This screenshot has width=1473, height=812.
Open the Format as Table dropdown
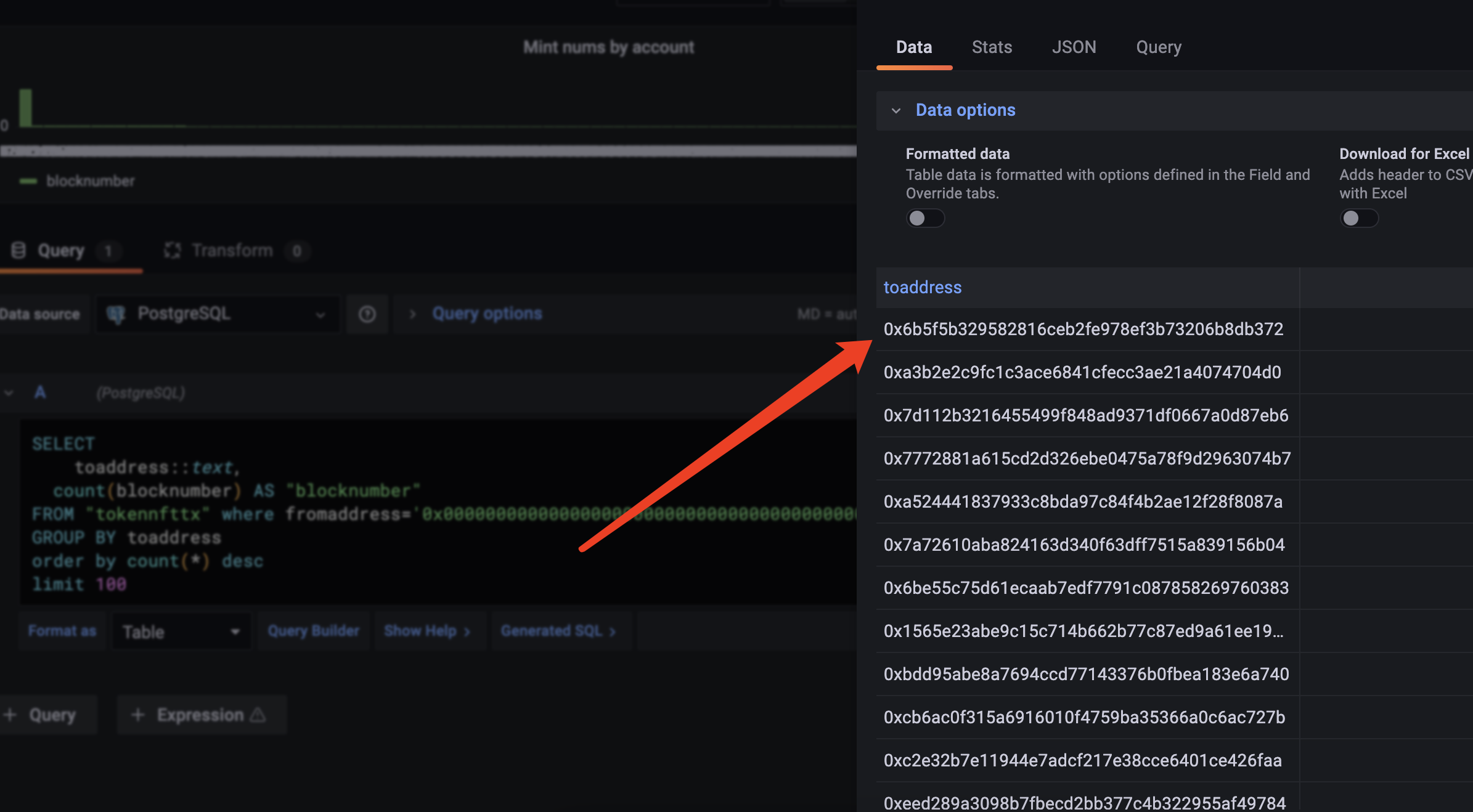[181, 631]
